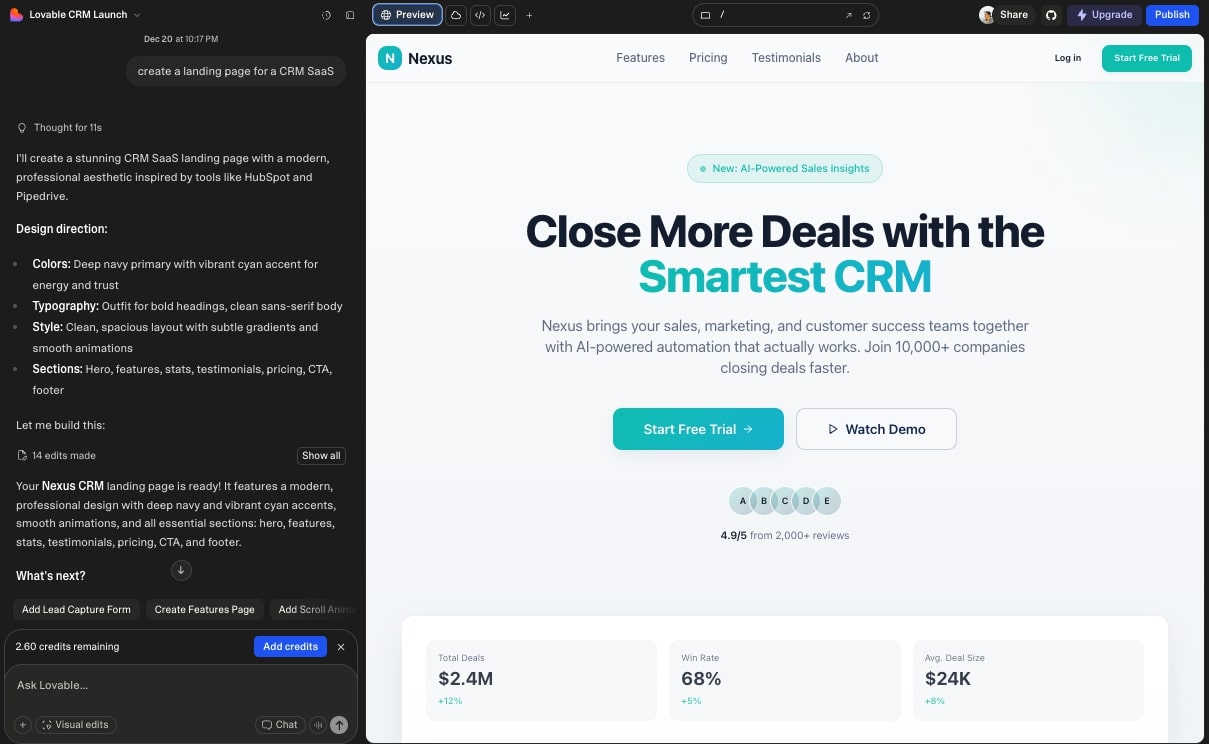This screenshot has width=1209, height=744.
Task: Open the code view with the </> icon
Action: (x=480, y=15)
